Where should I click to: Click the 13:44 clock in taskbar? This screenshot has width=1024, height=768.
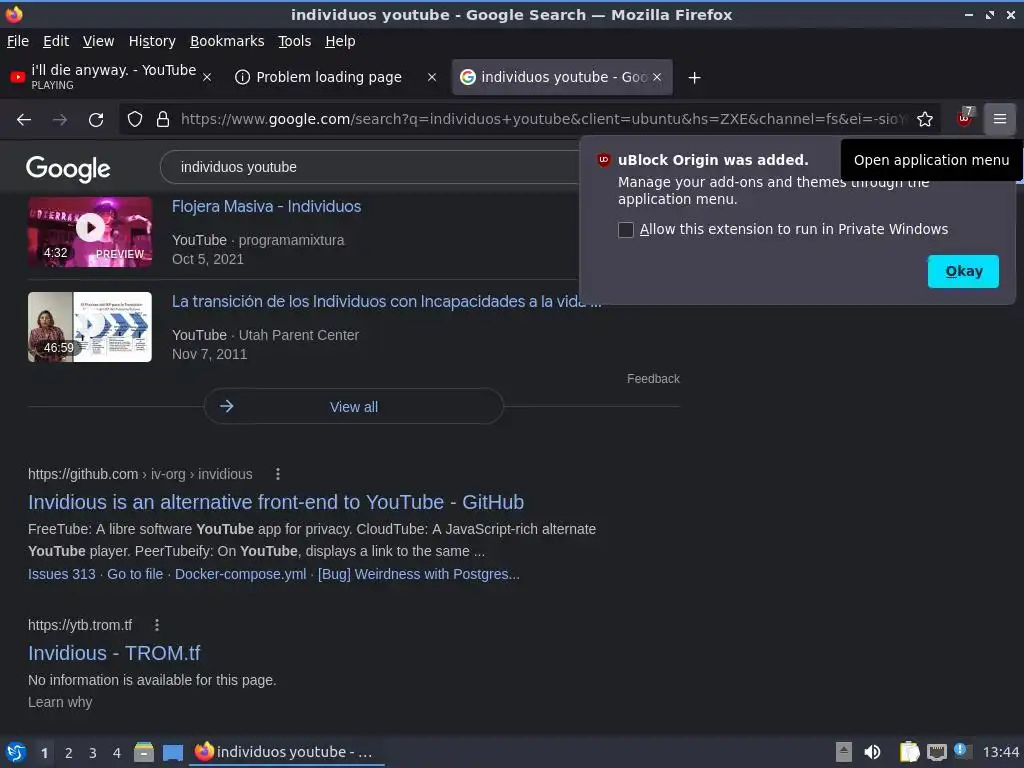[x=1000, y=752]
